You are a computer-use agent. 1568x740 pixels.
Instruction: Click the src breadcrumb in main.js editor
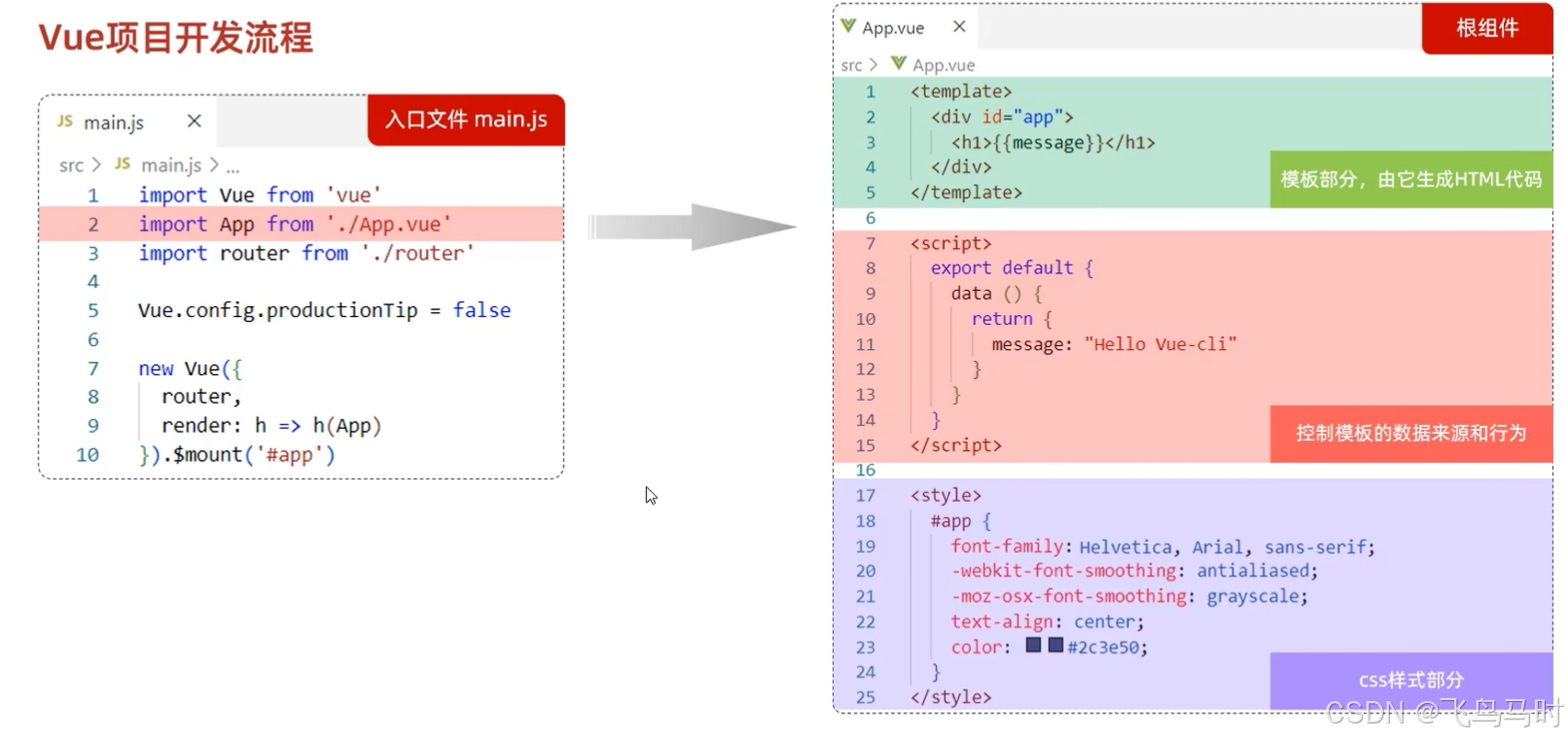pyautogui.click(x=71, y=165)
